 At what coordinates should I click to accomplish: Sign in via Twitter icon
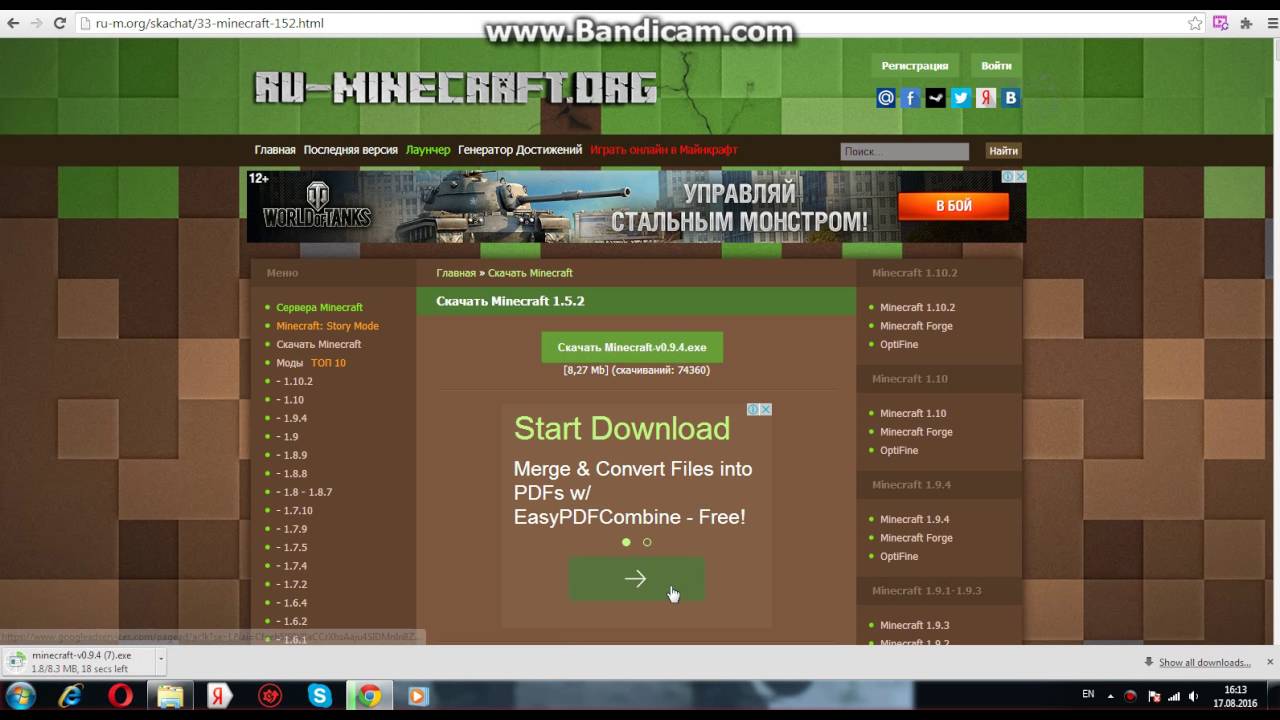[x=961, y=97]
